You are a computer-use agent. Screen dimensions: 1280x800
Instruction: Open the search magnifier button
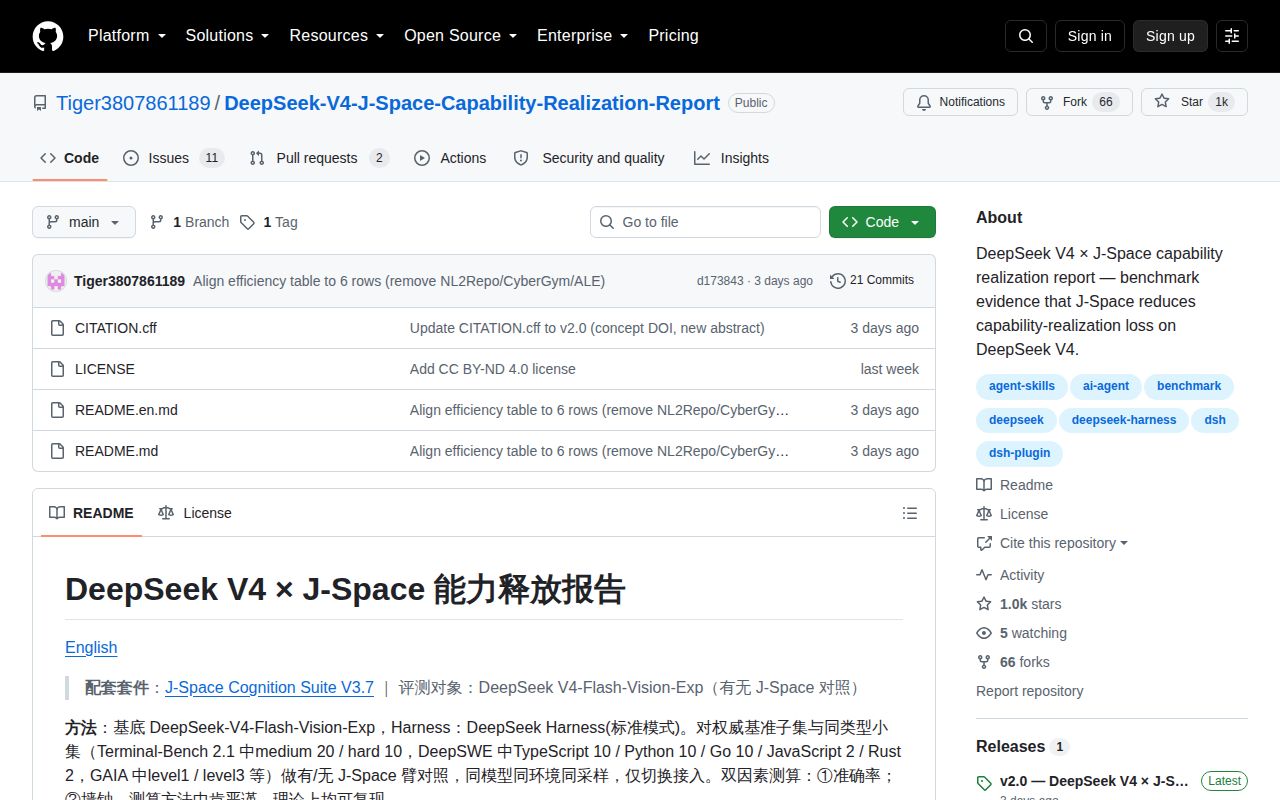click(x=1026, y=36)
